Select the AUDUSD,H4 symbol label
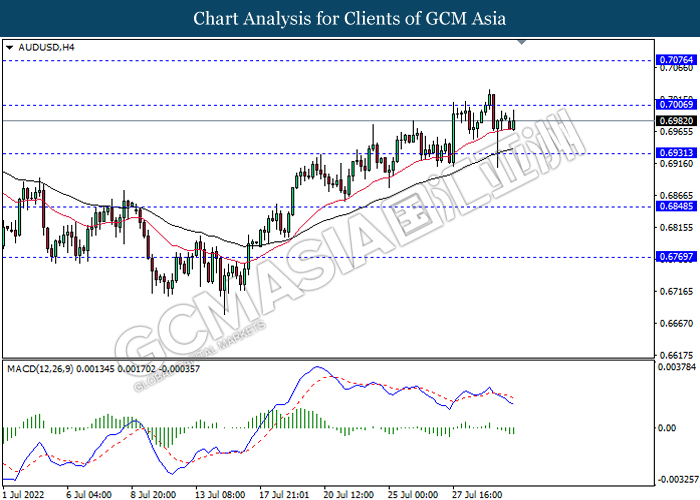Viewport: 700px width, 500px height. tap(46, 47)
